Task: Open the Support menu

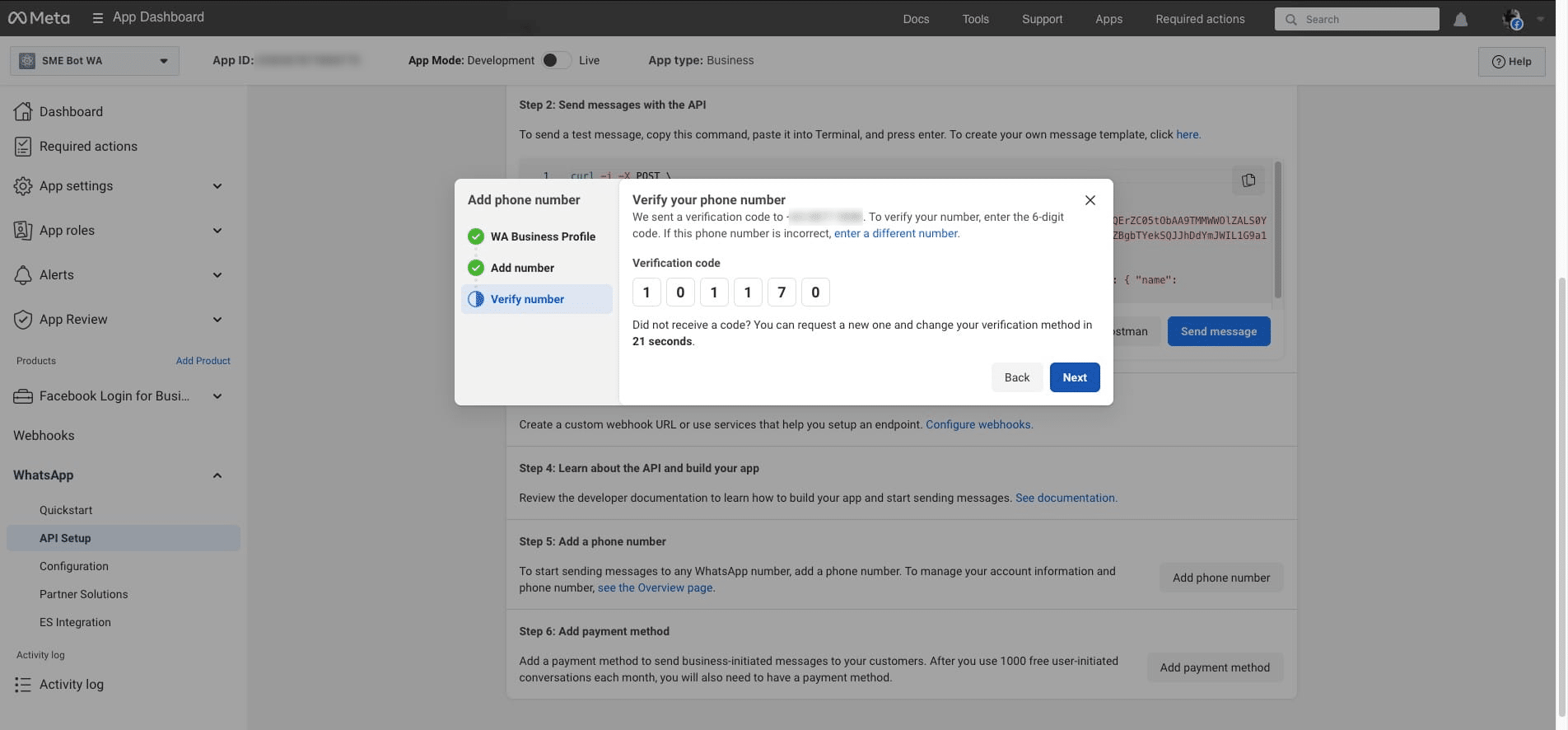Action: [1042, 19]
